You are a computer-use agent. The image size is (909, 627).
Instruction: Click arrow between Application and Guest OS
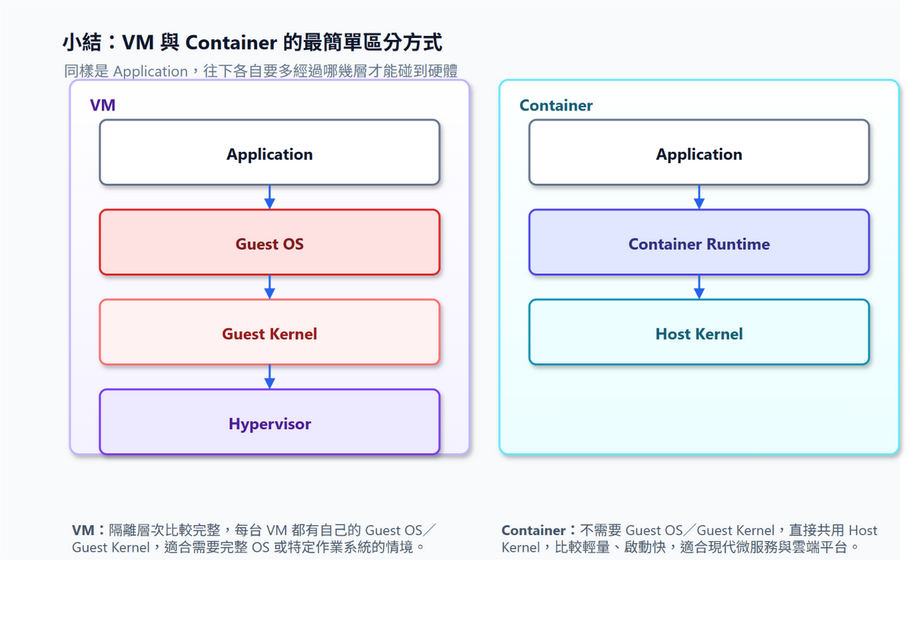pyautogui.click(x=270, y=198)
